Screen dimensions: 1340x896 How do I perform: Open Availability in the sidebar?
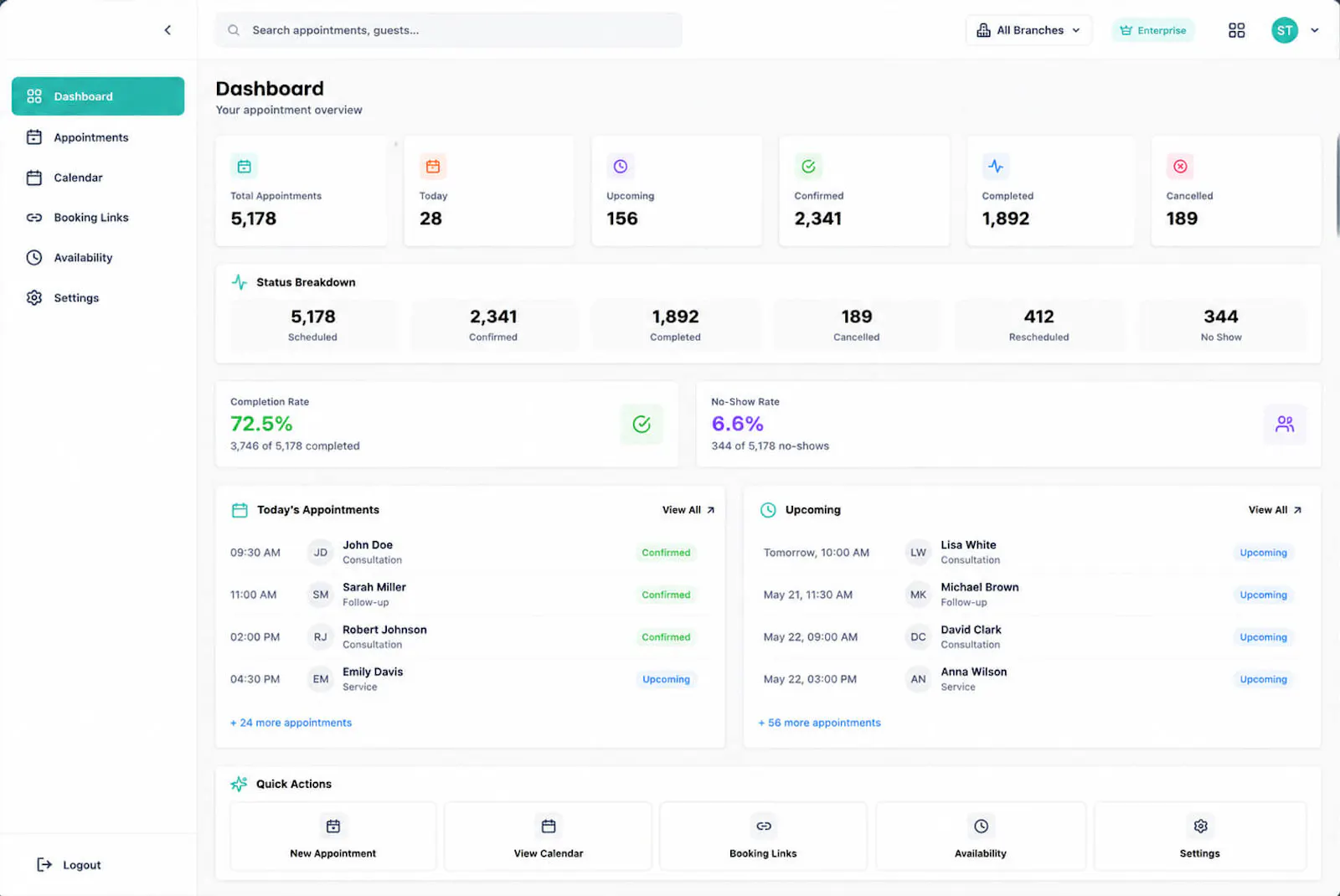98,258
